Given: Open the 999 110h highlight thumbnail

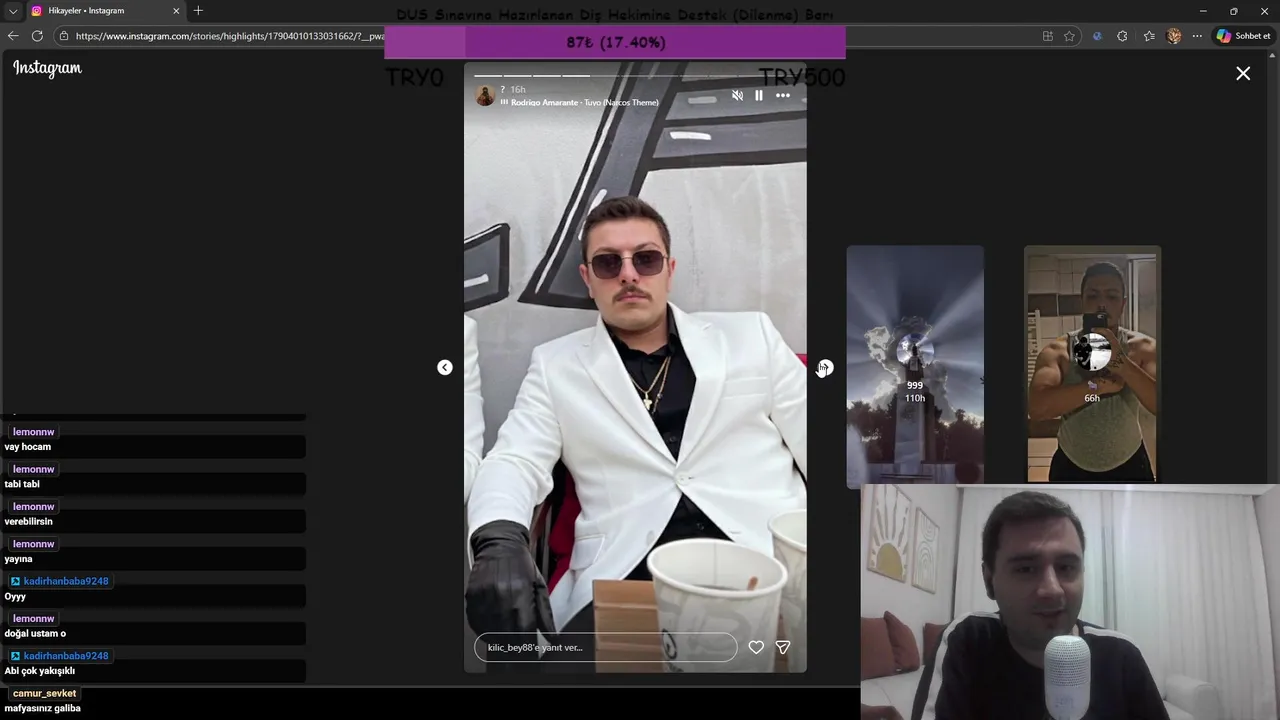Looking at the screenshot, I should 915,365.
